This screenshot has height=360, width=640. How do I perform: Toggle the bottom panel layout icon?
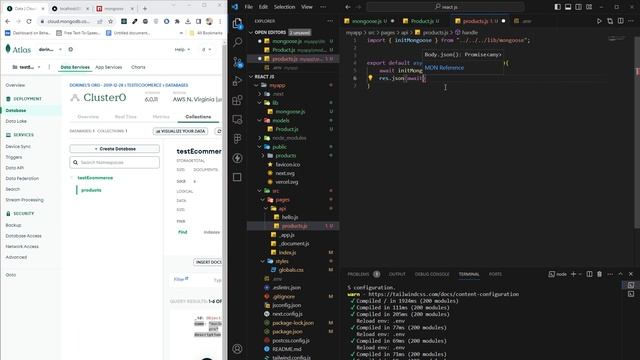(x=568, y=7)
